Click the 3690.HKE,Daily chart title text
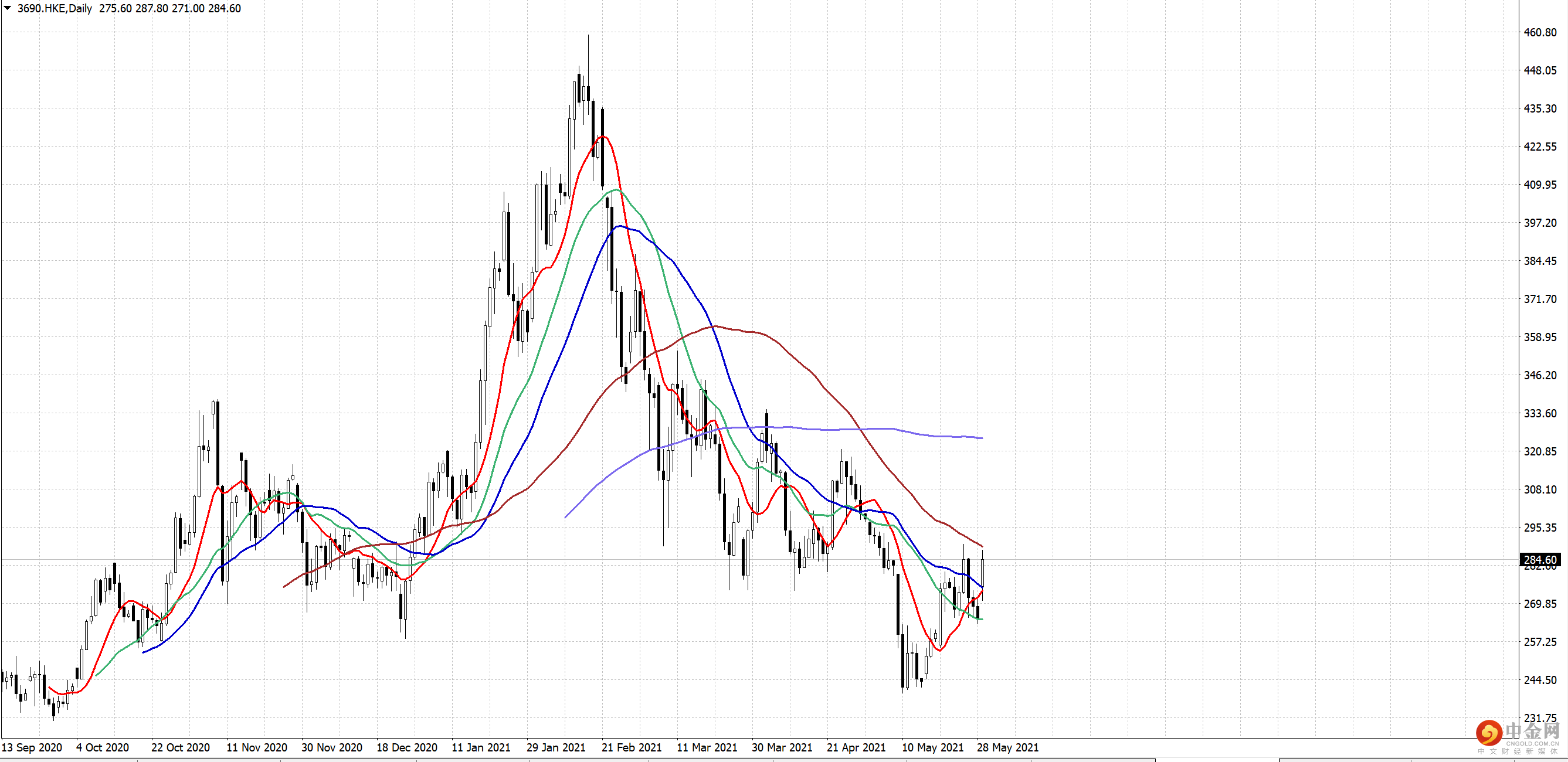1568x762 pixels. (x=55, y=9)
